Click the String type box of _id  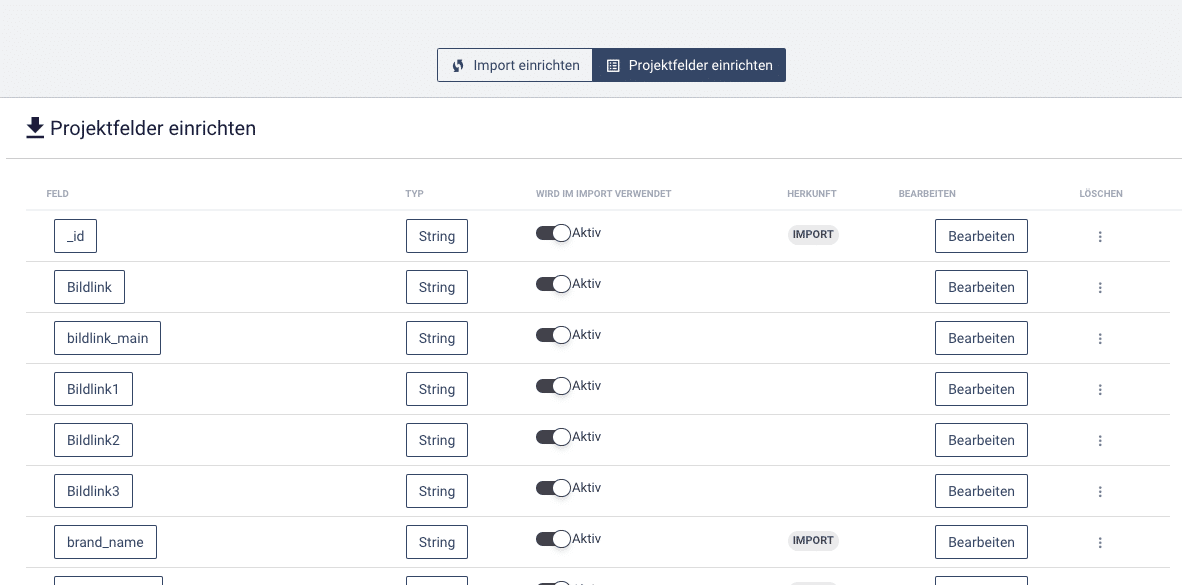coord(436,236)
